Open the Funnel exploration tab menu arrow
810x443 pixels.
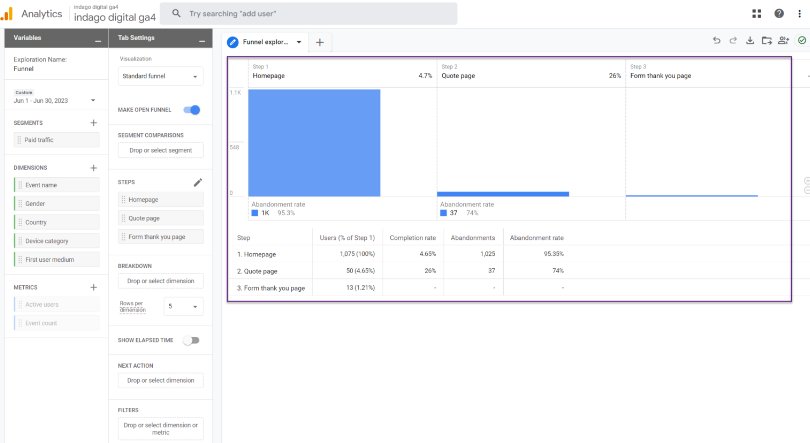(298, 42)
